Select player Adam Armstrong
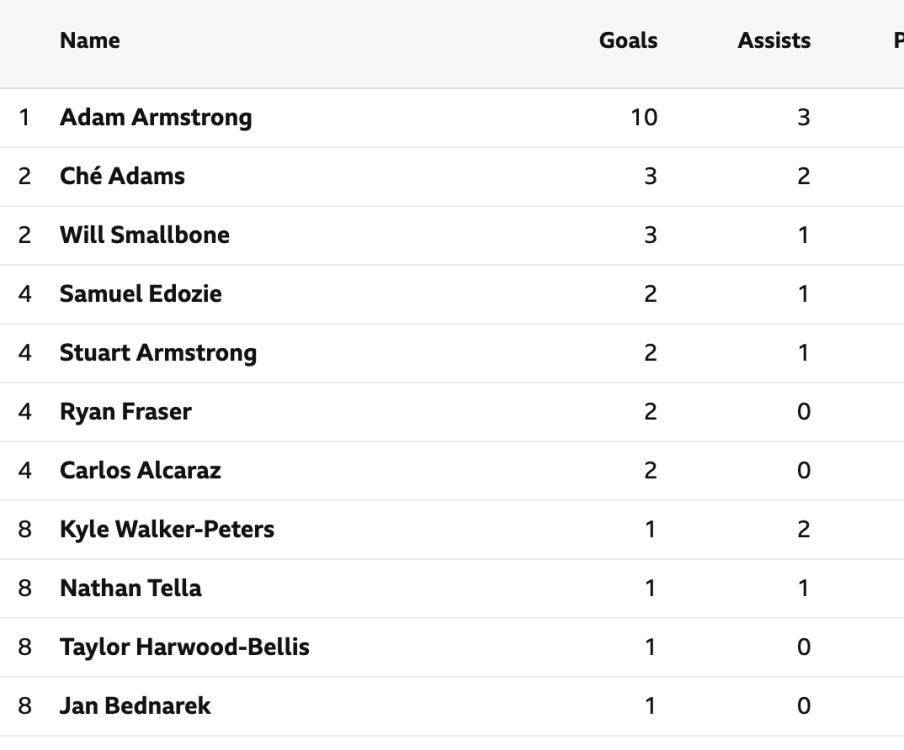The height and width of the screenshot is (750, 904). click(x=156, y=118)
